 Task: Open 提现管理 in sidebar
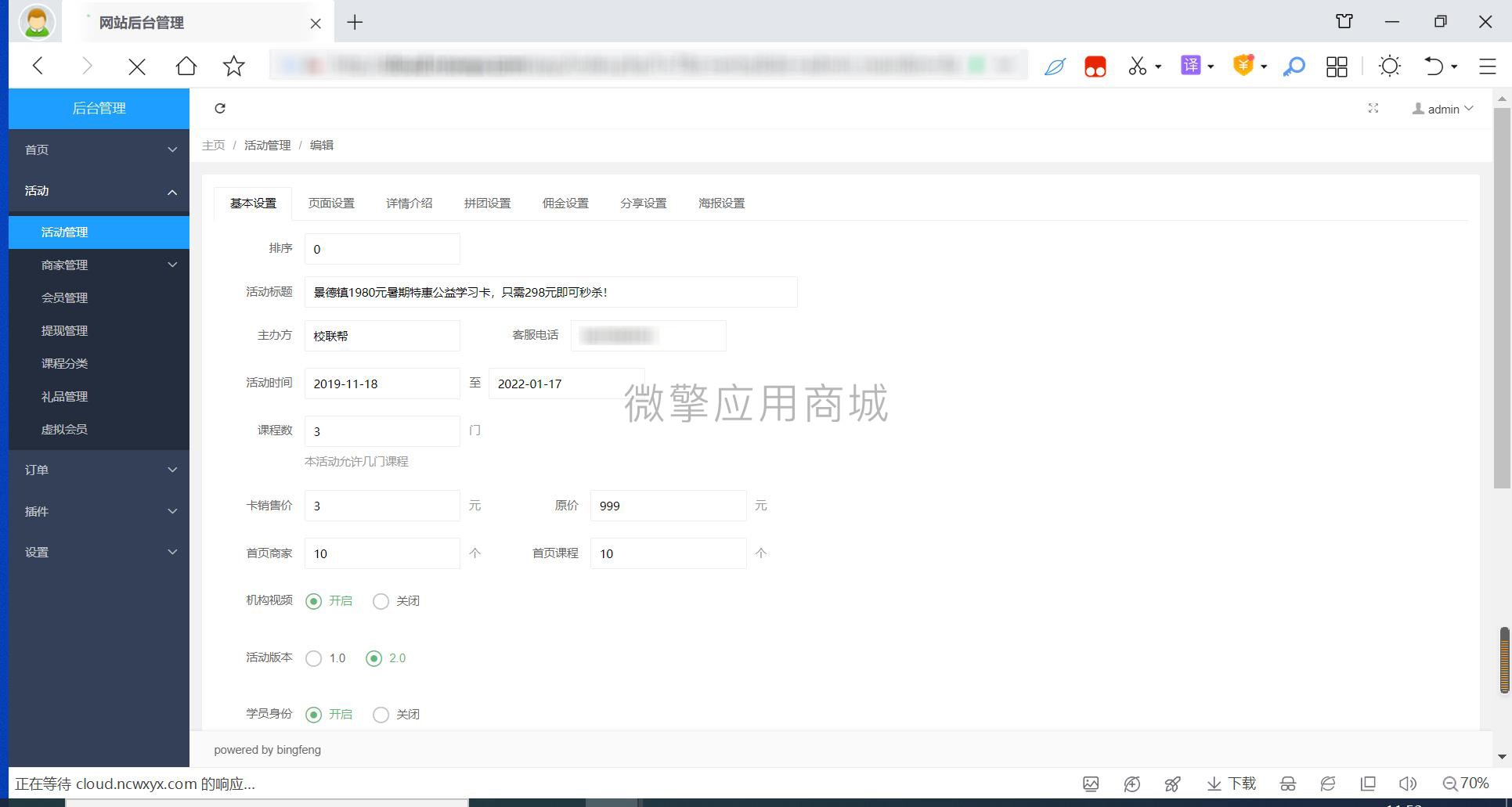pos(99,330)
